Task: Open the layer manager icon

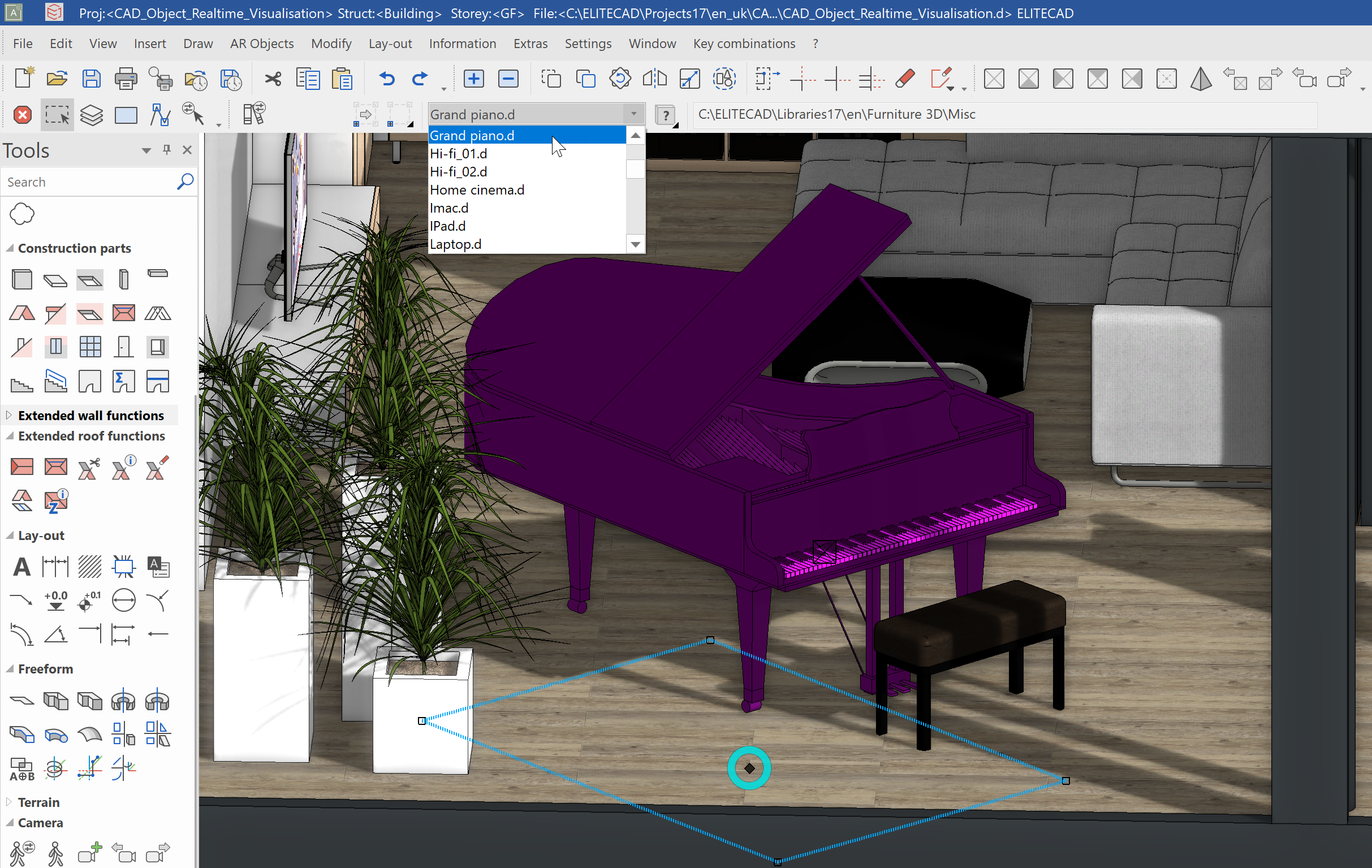Action: click(91, 114)
